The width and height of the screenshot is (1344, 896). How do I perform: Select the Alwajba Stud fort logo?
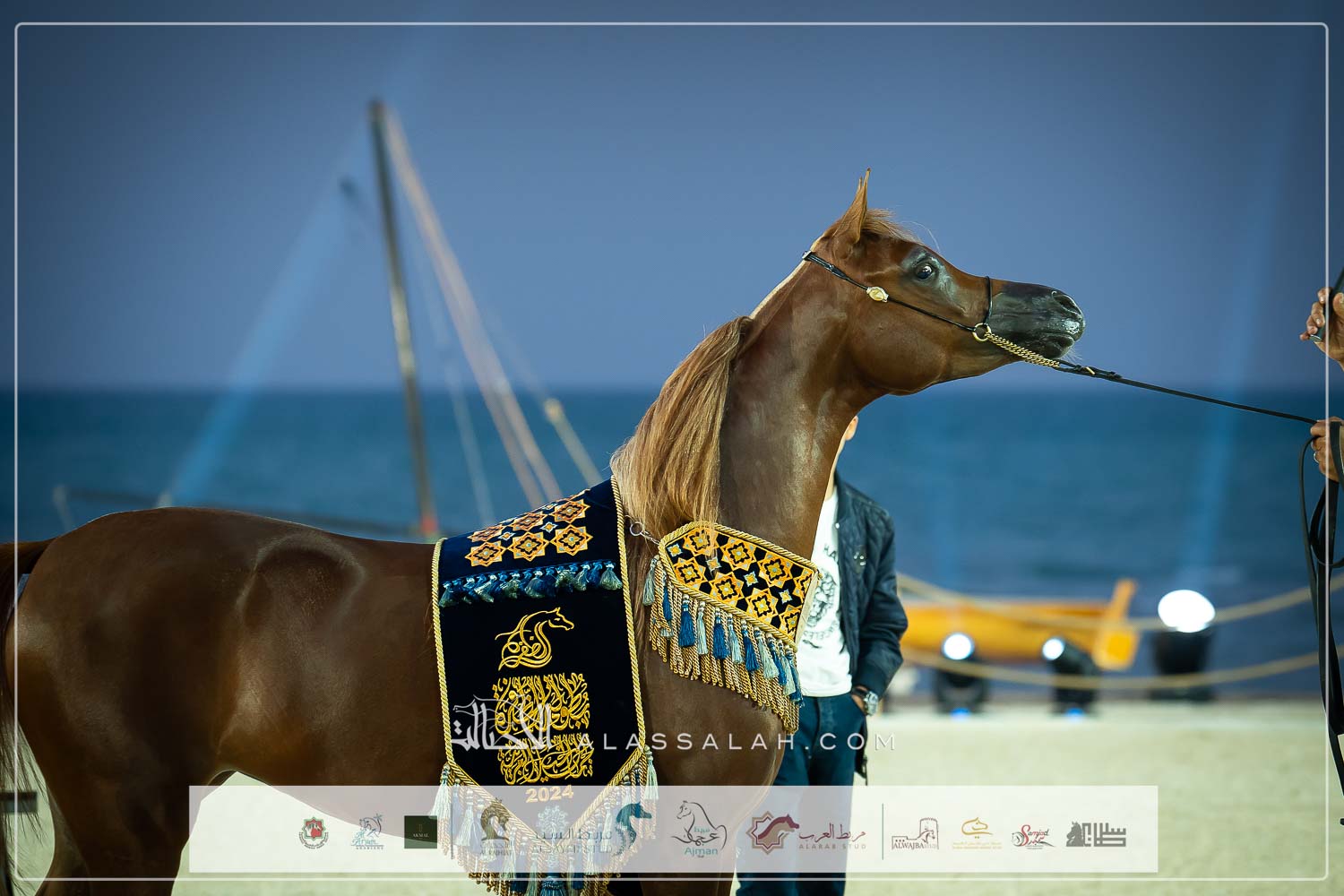(915, 834)
